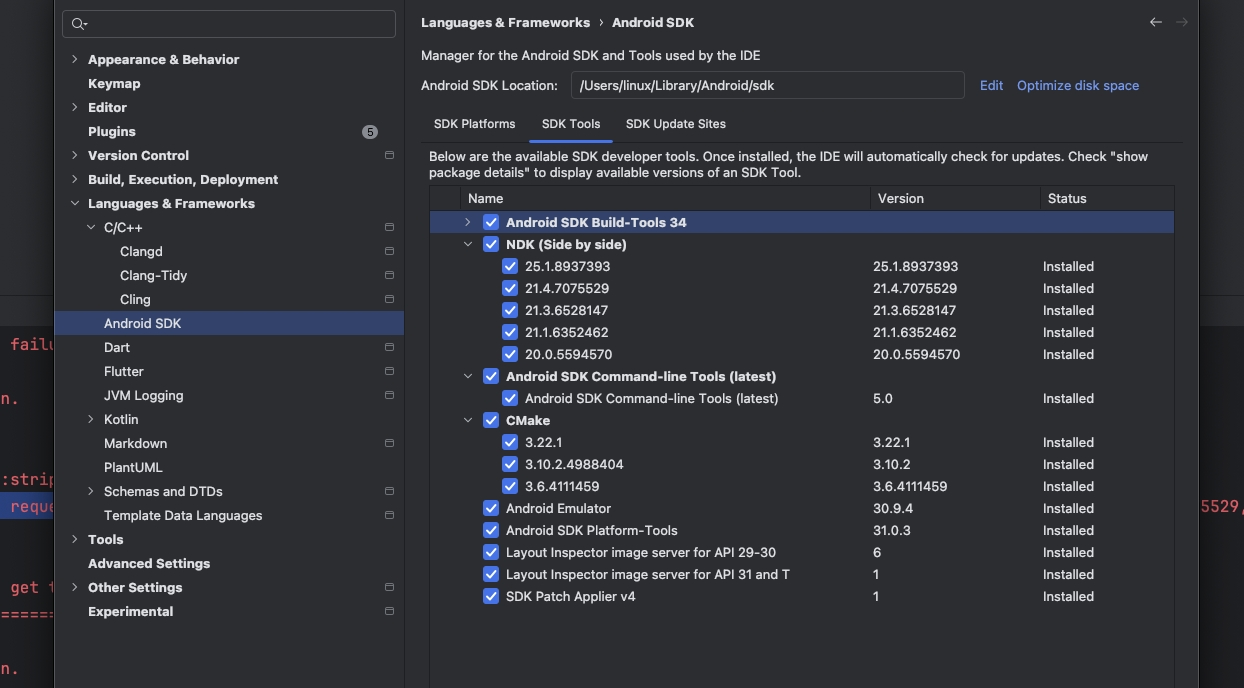Click the version cell reading 31.0.3
The width and height of the screenshot is (1244, 688).
892,530
